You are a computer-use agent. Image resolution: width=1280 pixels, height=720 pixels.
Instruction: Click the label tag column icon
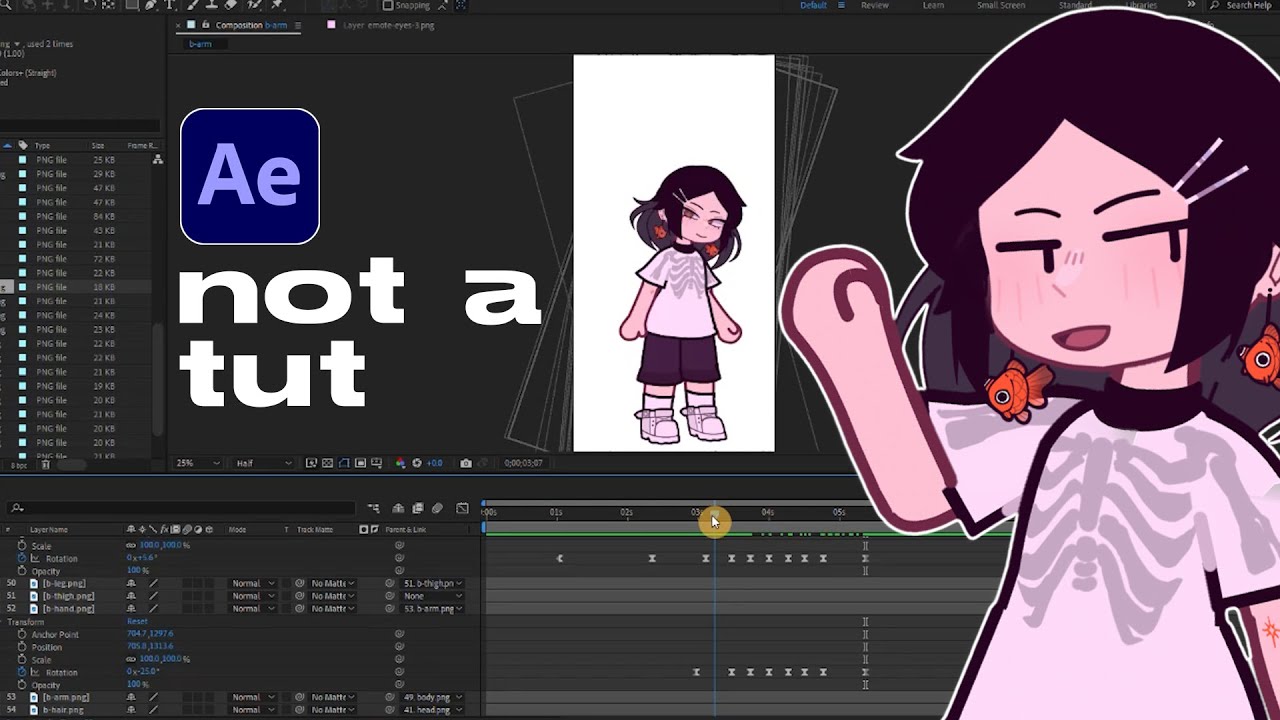point(23,145)
